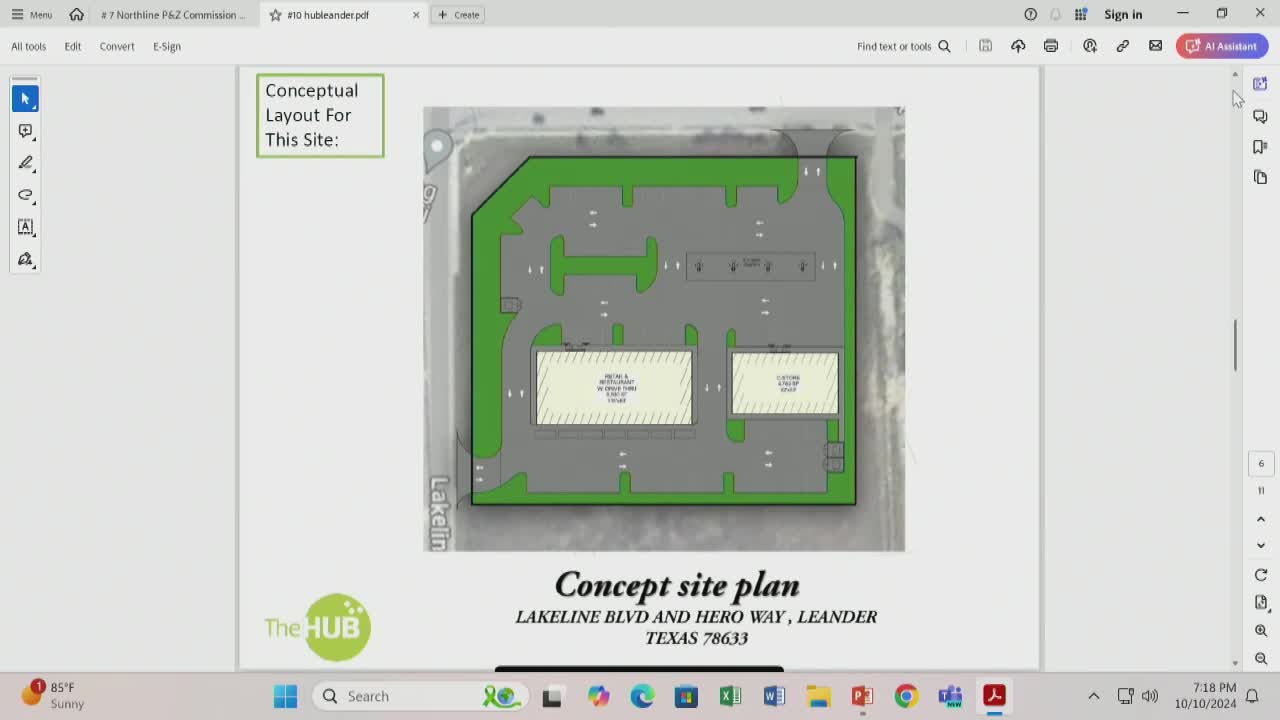Open PowerPoint from taskbar
Viewport: 1280px width, 720px height.
click(862, 696)
